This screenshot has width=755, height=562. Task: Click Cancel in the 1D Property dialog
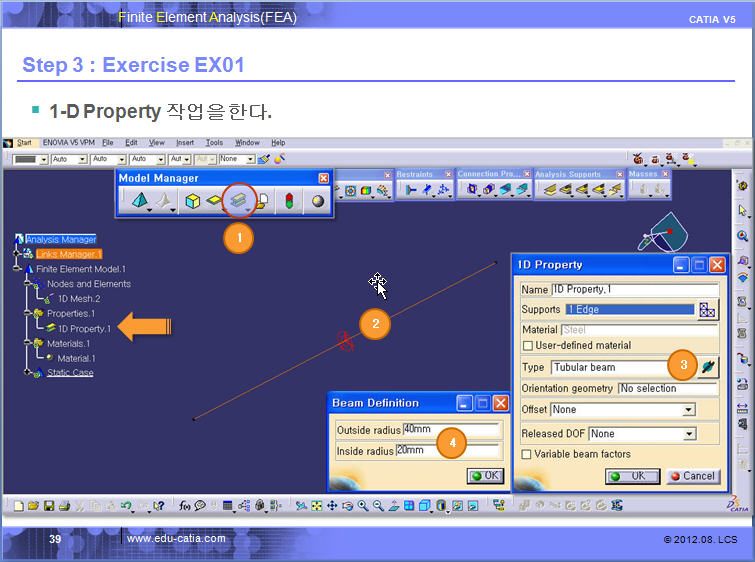point(692,476)
